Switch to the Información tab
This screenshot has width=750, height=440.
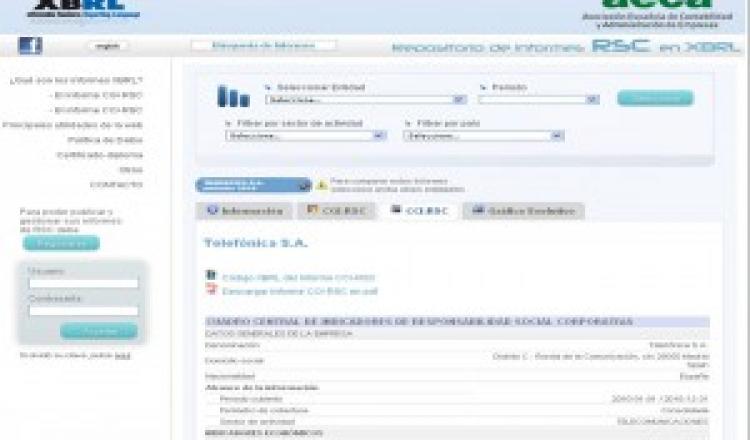click(244, 211)
